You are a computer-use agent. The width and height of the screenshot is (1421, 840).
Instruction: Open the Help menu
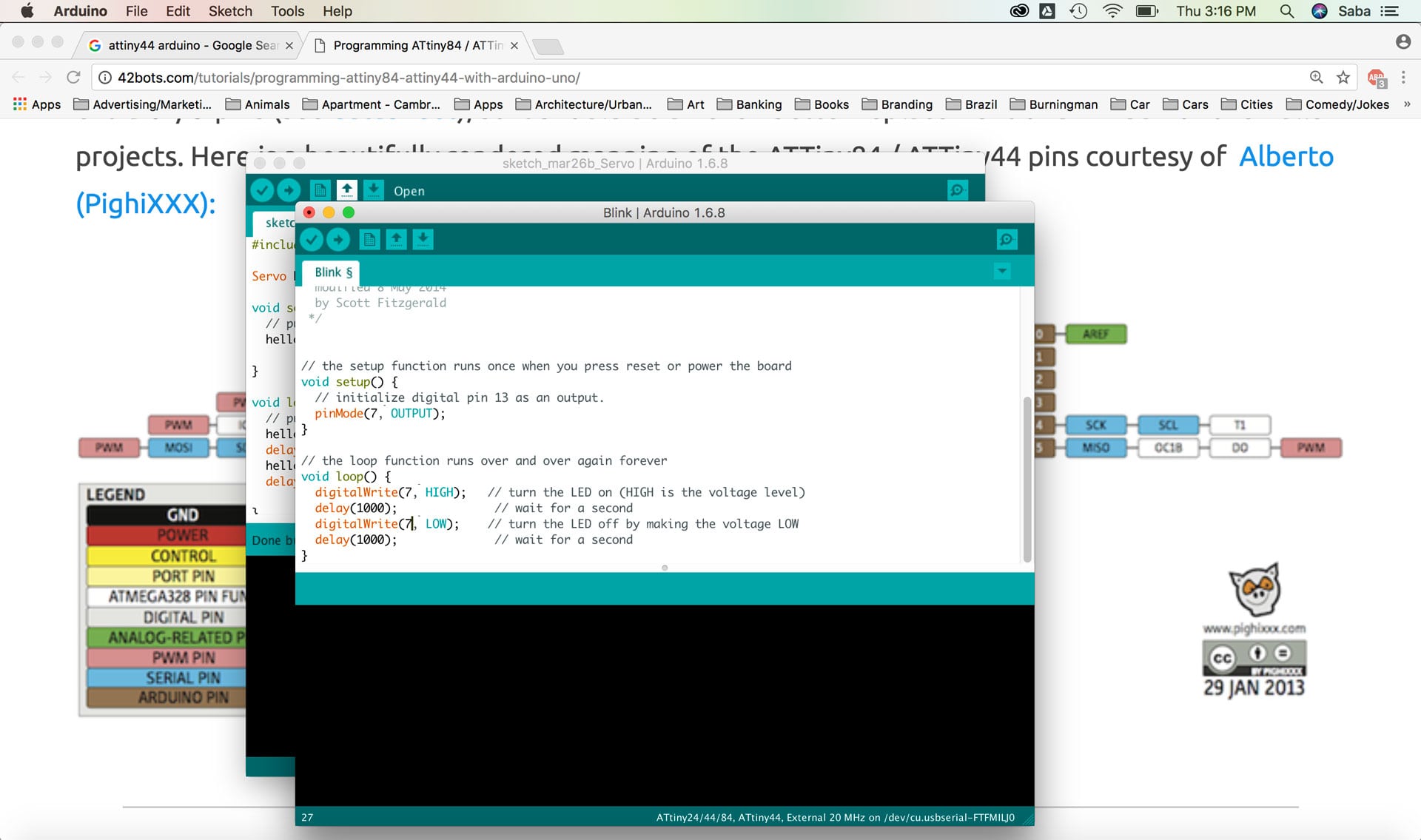[x=337, y=11]
